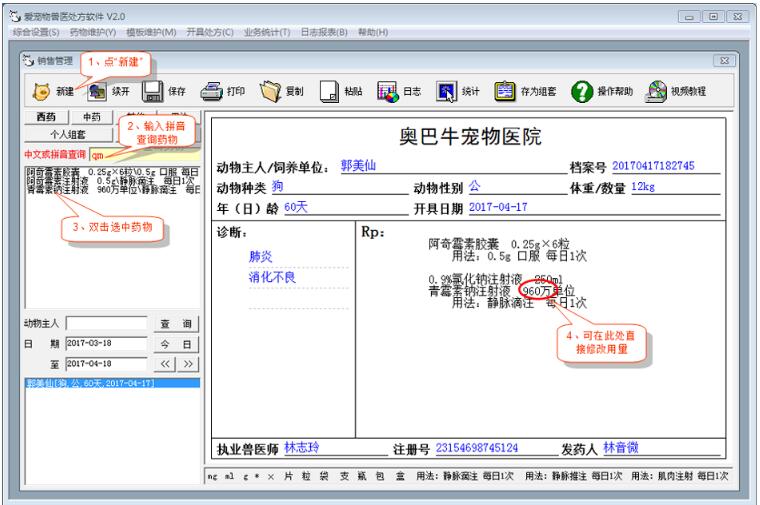Print using the 打印 printer icon
Image resolution: width=760 pixels, height=505 pixels.
(x=212, y=91)
